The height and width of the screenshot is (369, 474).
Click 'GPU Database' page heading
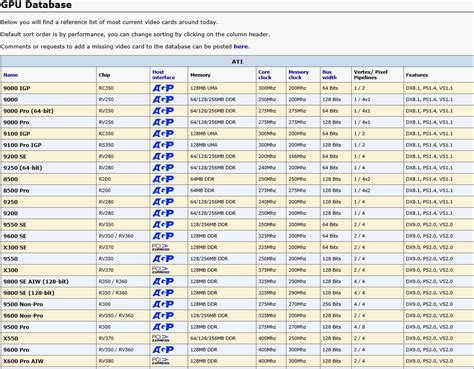[36, 5]
